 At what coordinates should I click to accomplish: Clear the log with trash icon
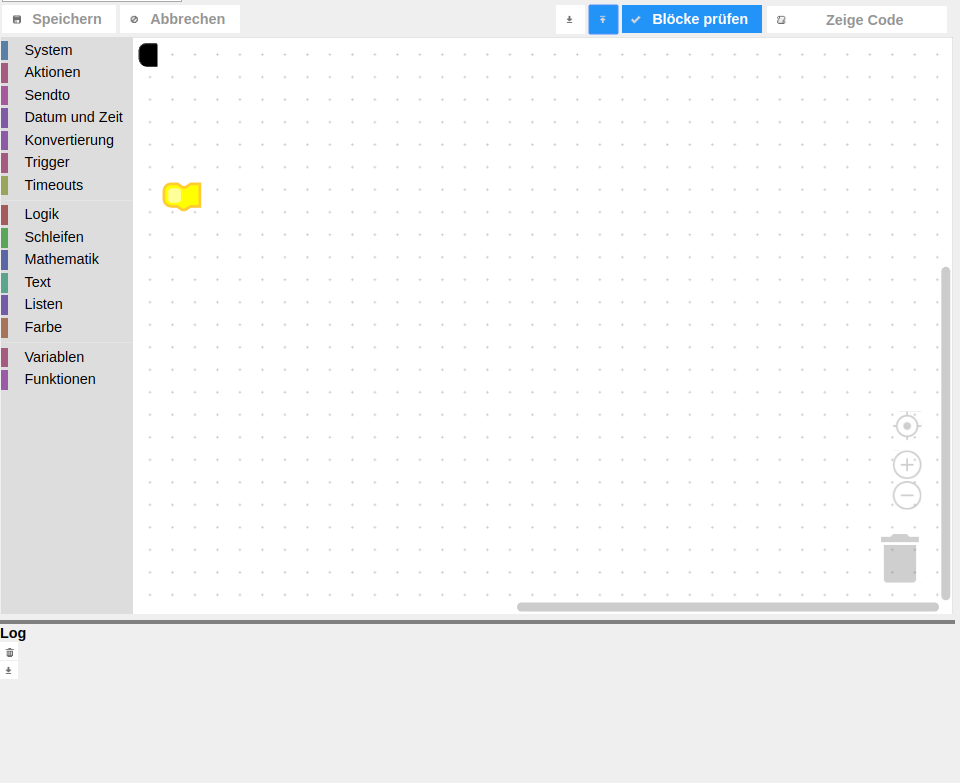[9, 653]
